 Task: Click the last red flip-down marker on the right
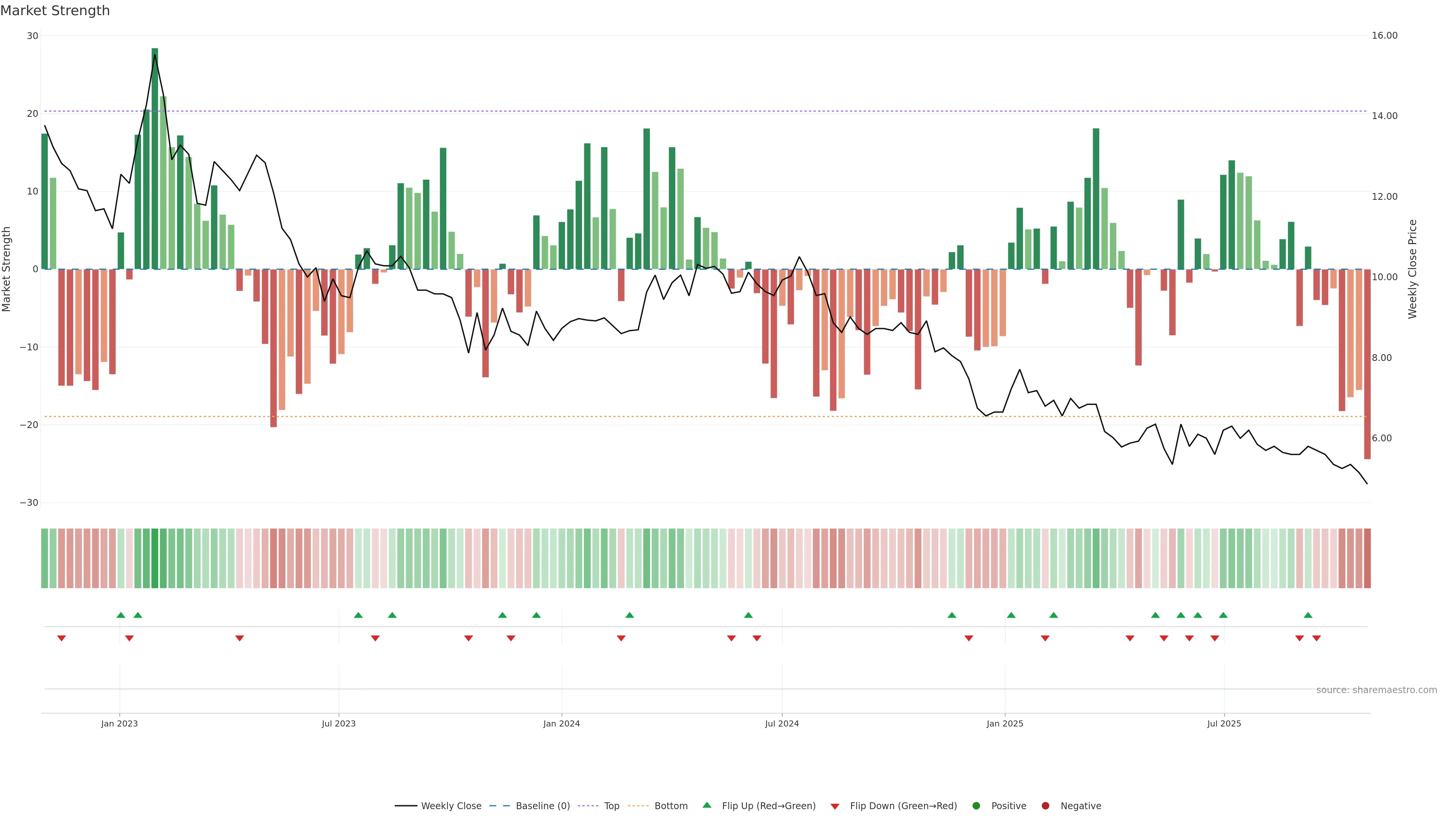pos(1316,638)
